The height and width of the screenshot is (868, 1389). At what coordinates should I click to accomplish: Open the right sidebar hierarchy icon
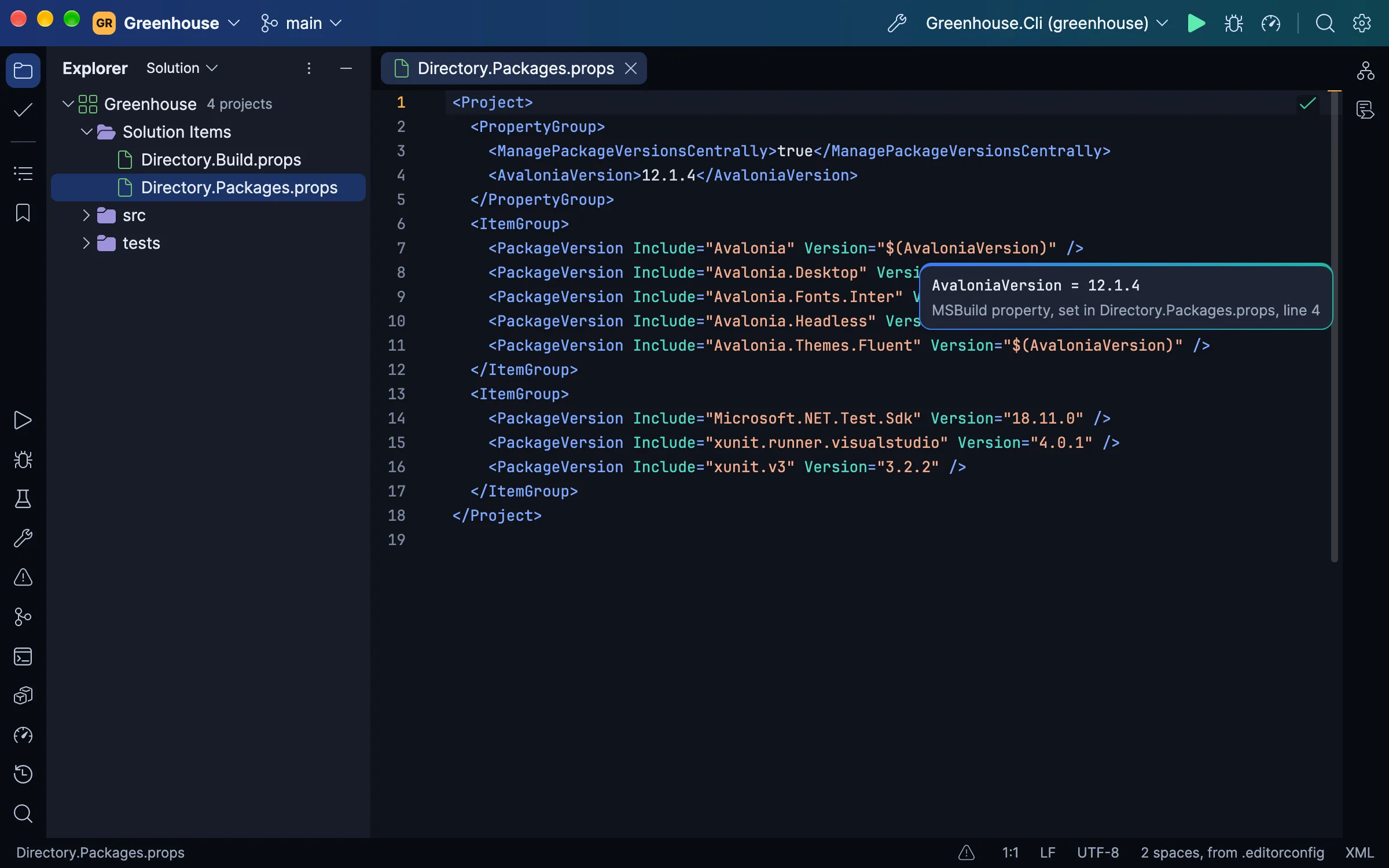click(x=1366, y=71)
